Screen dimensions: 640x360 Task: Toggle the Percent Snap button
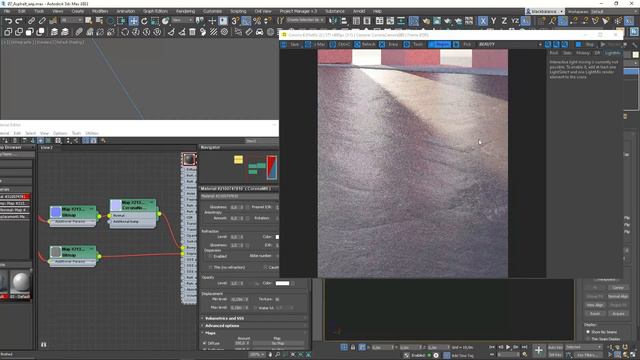coord(257,21)
